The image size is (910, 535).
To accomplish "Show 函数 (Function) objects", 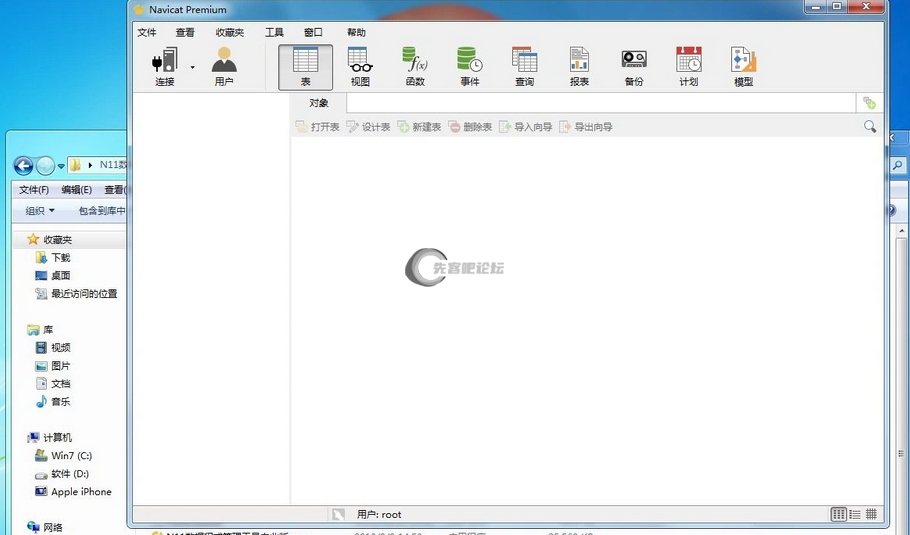I will coord(415,66).
